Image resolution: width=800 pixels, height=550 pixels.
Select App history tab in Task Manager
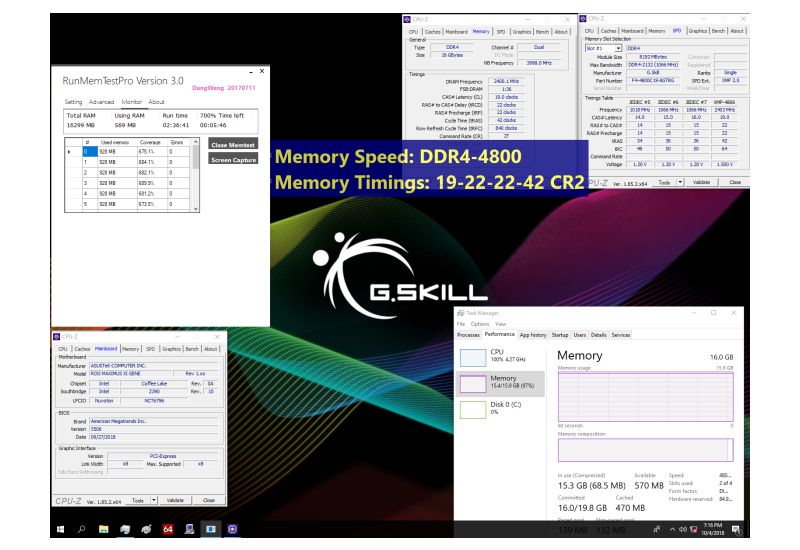click(533, 335)
